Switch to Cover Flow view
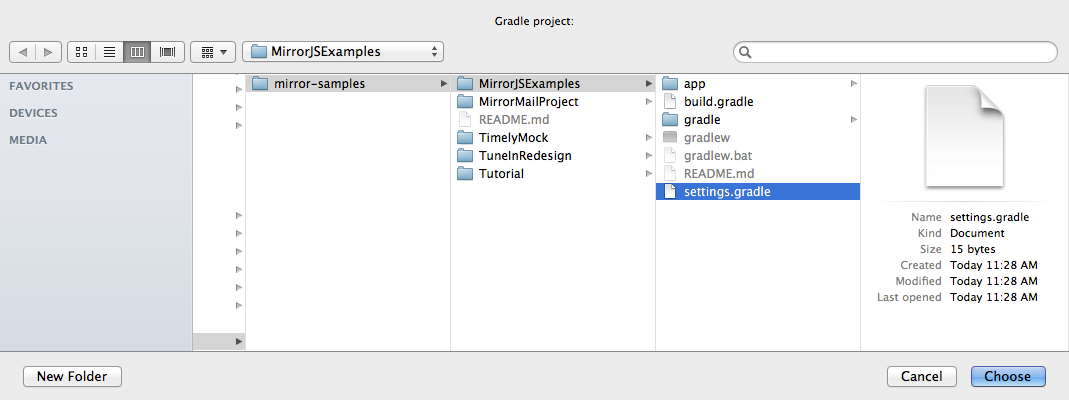 point(166,51)
